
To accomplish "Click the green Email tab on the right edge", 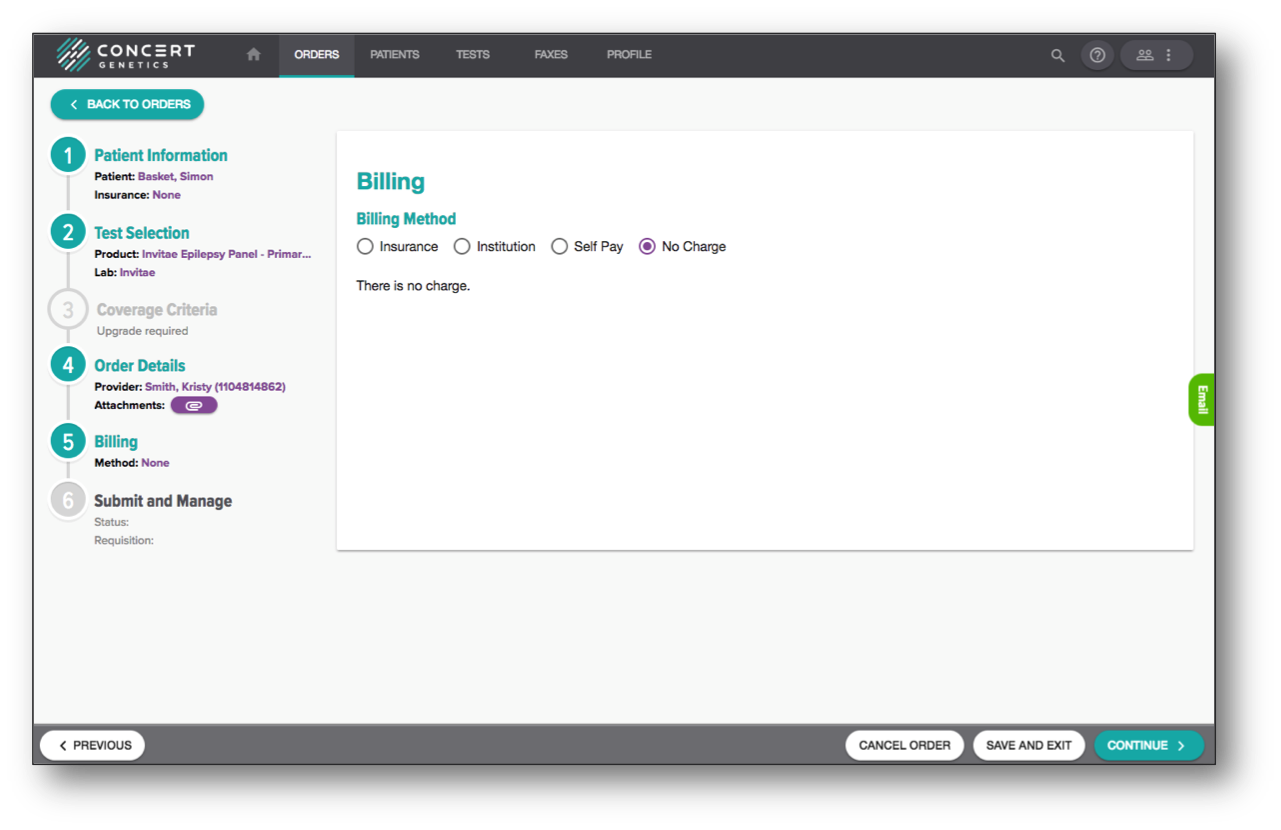I will pos(1201,399).
